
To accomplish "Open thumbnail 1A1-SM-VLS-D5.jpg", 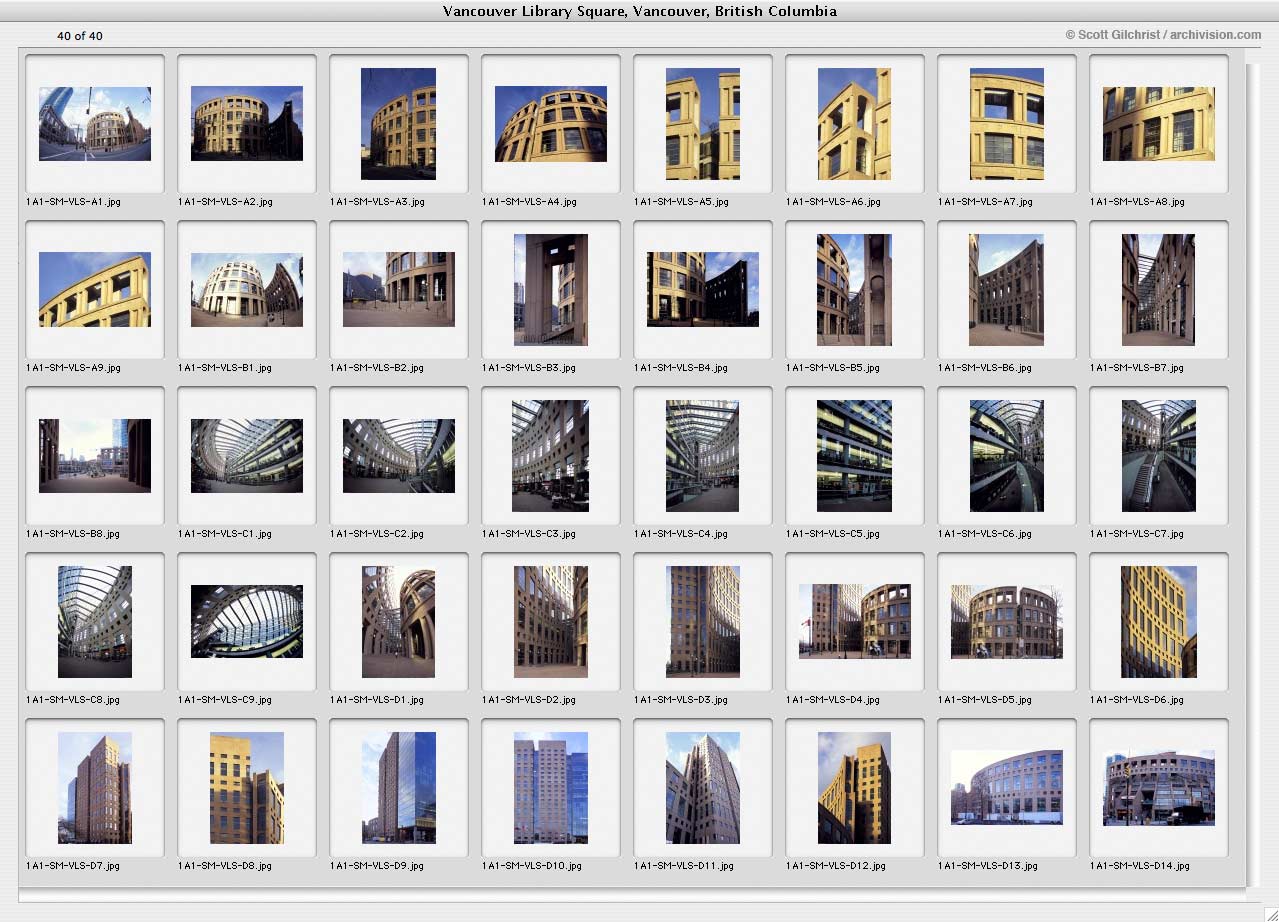I will (1007, 622).
